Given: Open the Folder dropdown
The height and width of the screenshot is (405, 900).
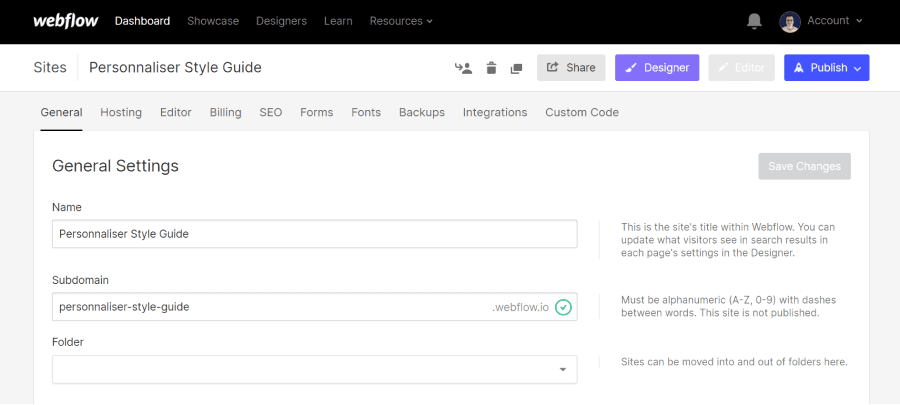Looking at the screenshot, I should pyautogui.click(x=315, y=369).
